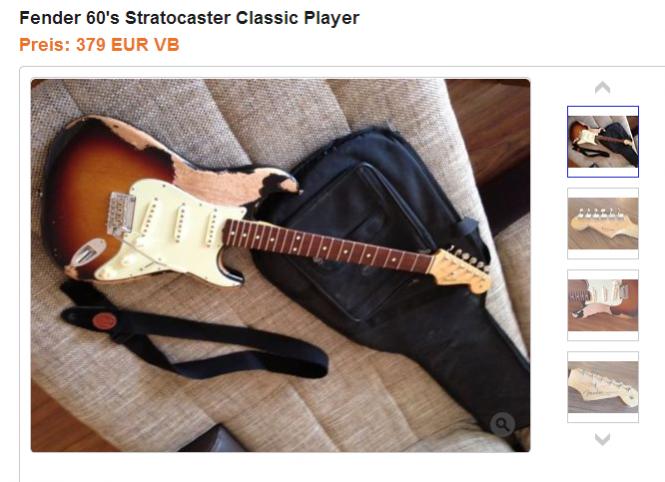Click the neck pickup nearest the fretboard
Viewport: 665px width, 482px height.
pyautogui.click(x=212, y=229)
